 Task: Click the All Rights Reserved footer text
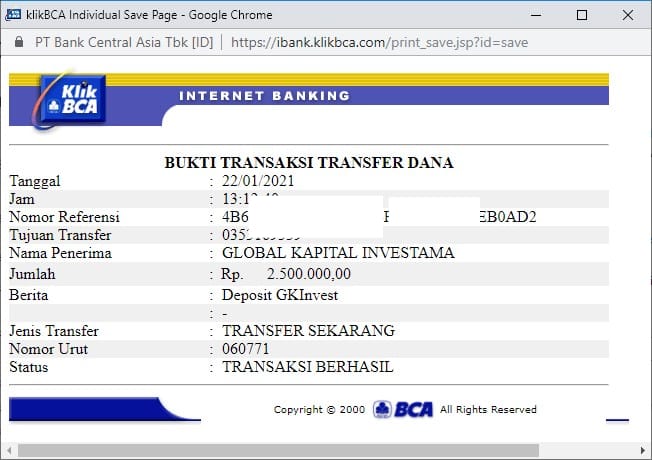point(488,410)
